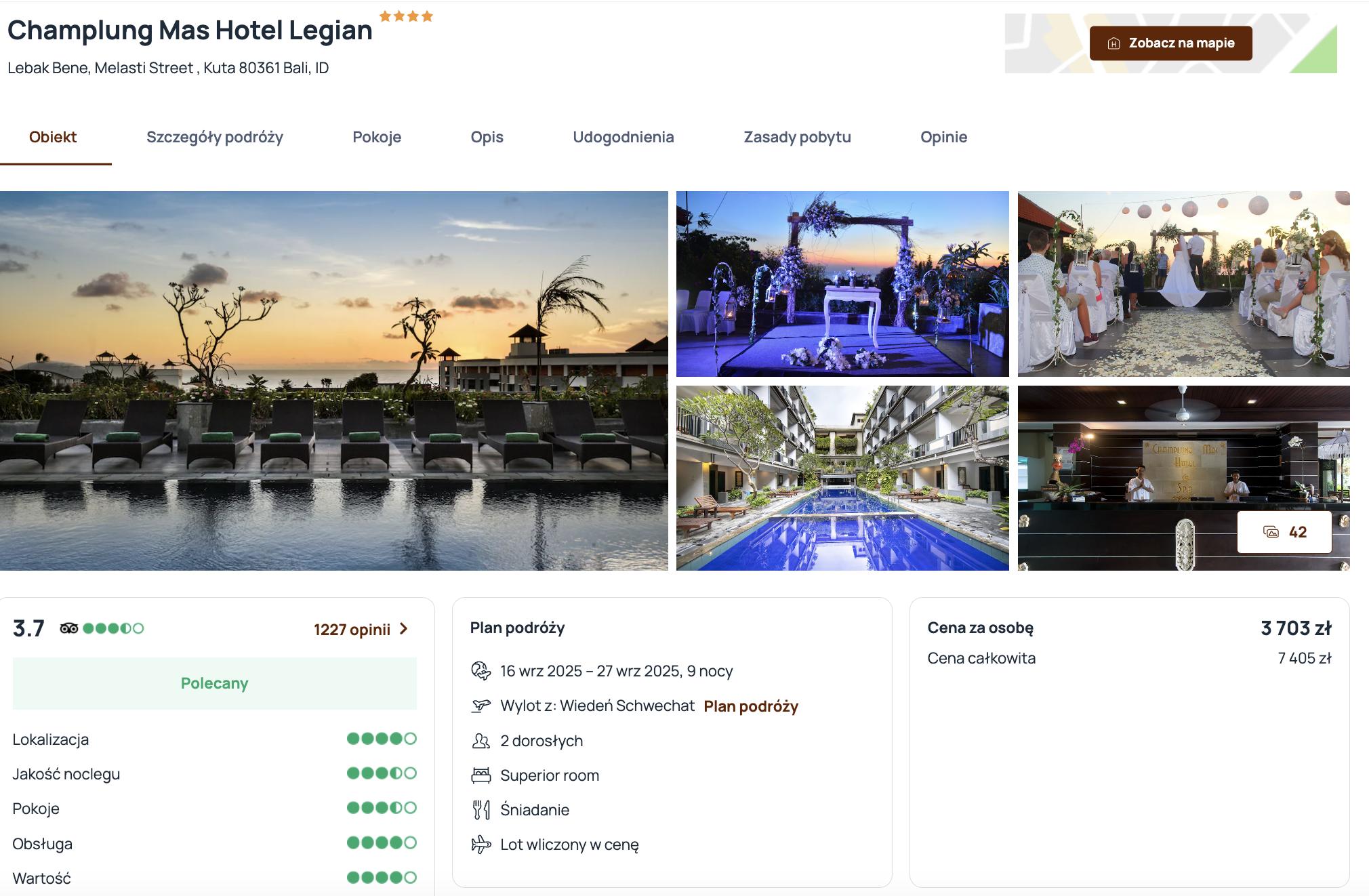Click the Lot wliczony w cenę text
Image resolution: width=1369 pixels, height=896 pixels.
[x=569, y=844]
